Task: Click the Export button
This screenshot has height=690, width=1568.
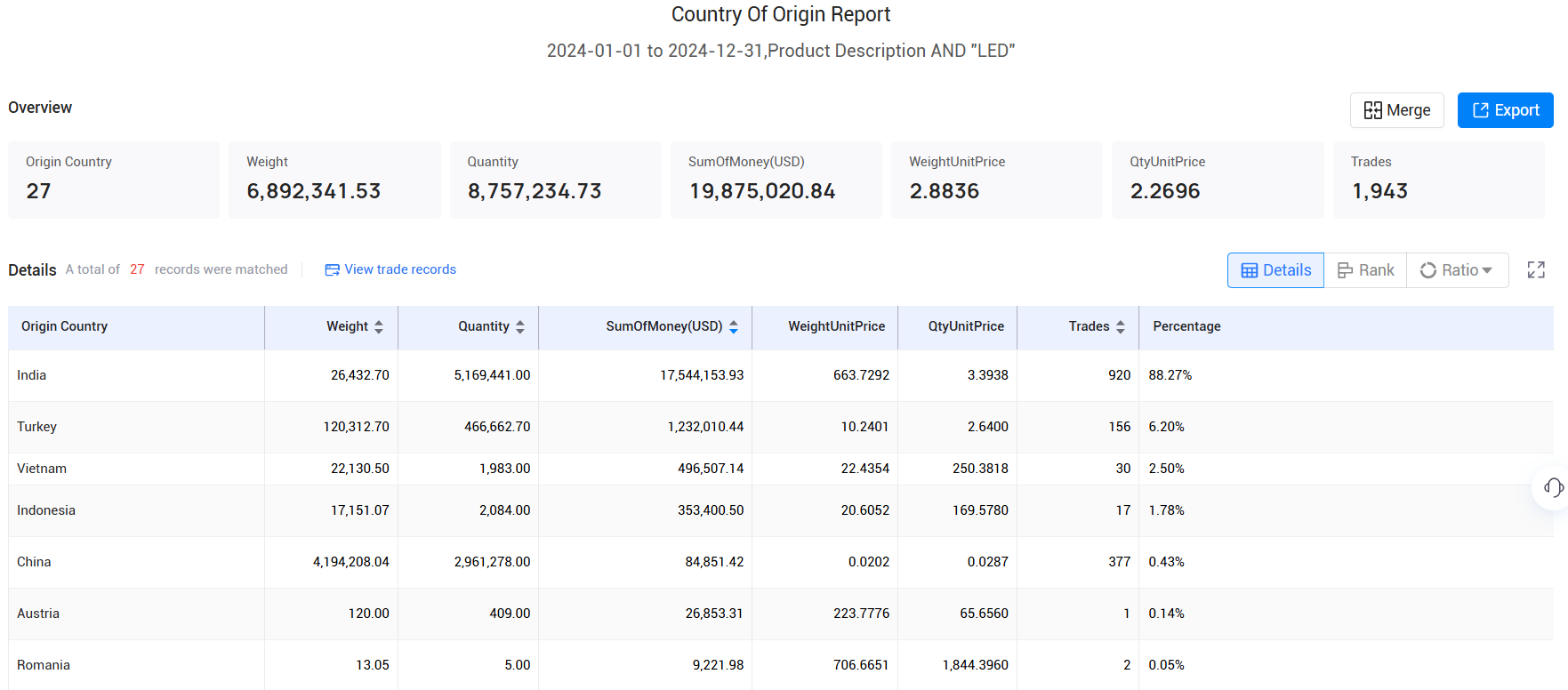Action: coord(1505,110)
